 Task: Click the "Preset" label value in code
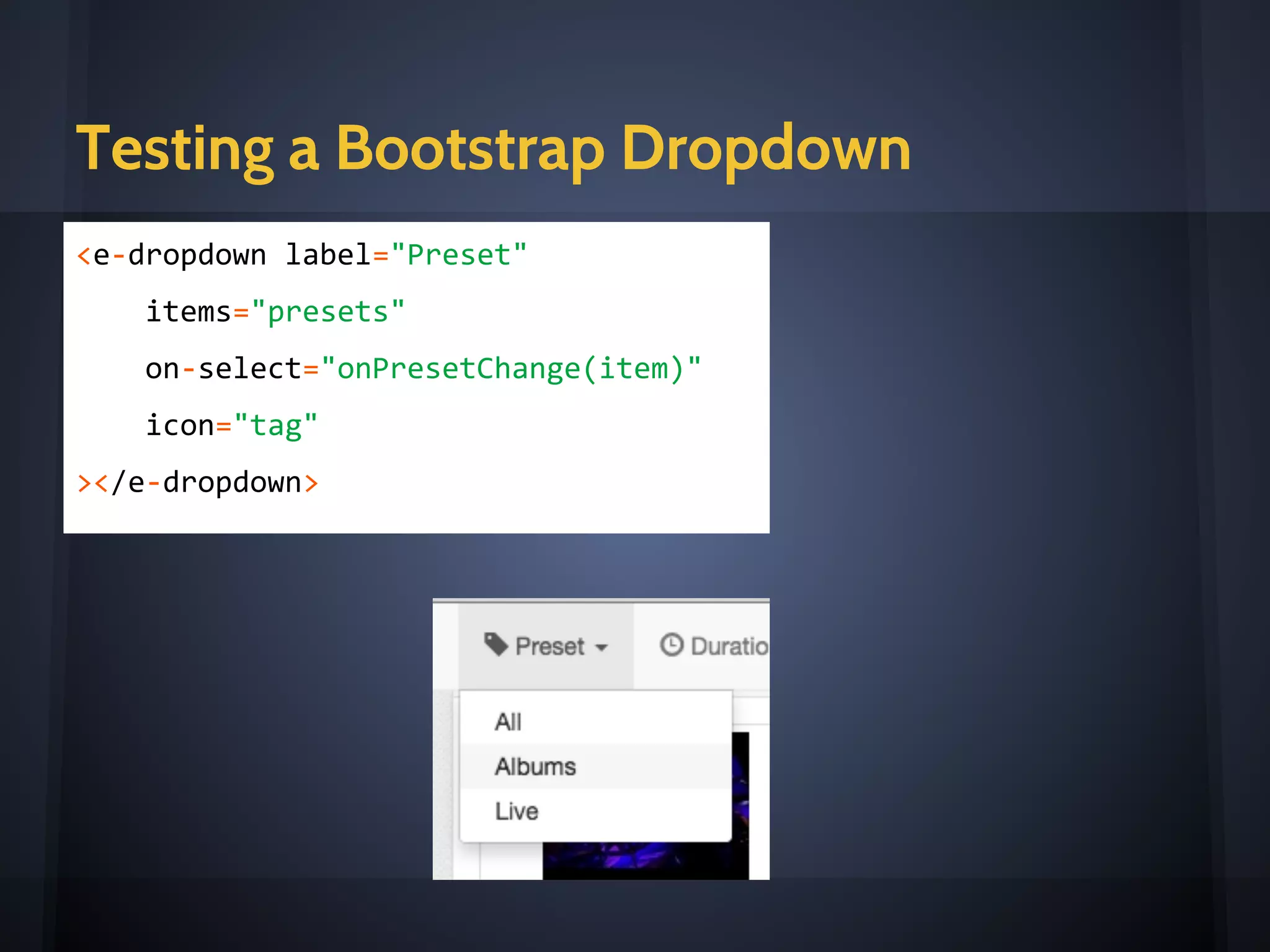(459, 255)
